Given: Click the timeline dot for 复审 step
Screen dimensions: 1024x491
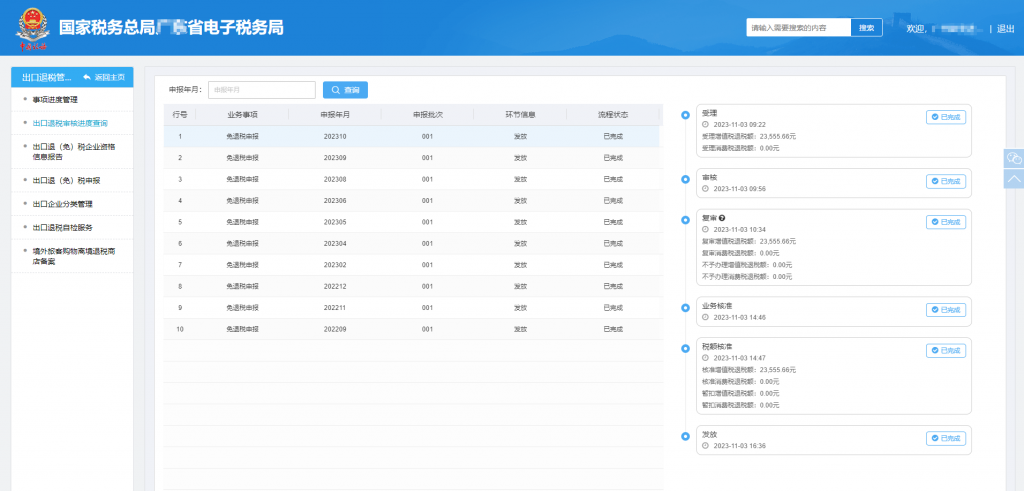Looking at the screenshot, I should tap(685, 220).
